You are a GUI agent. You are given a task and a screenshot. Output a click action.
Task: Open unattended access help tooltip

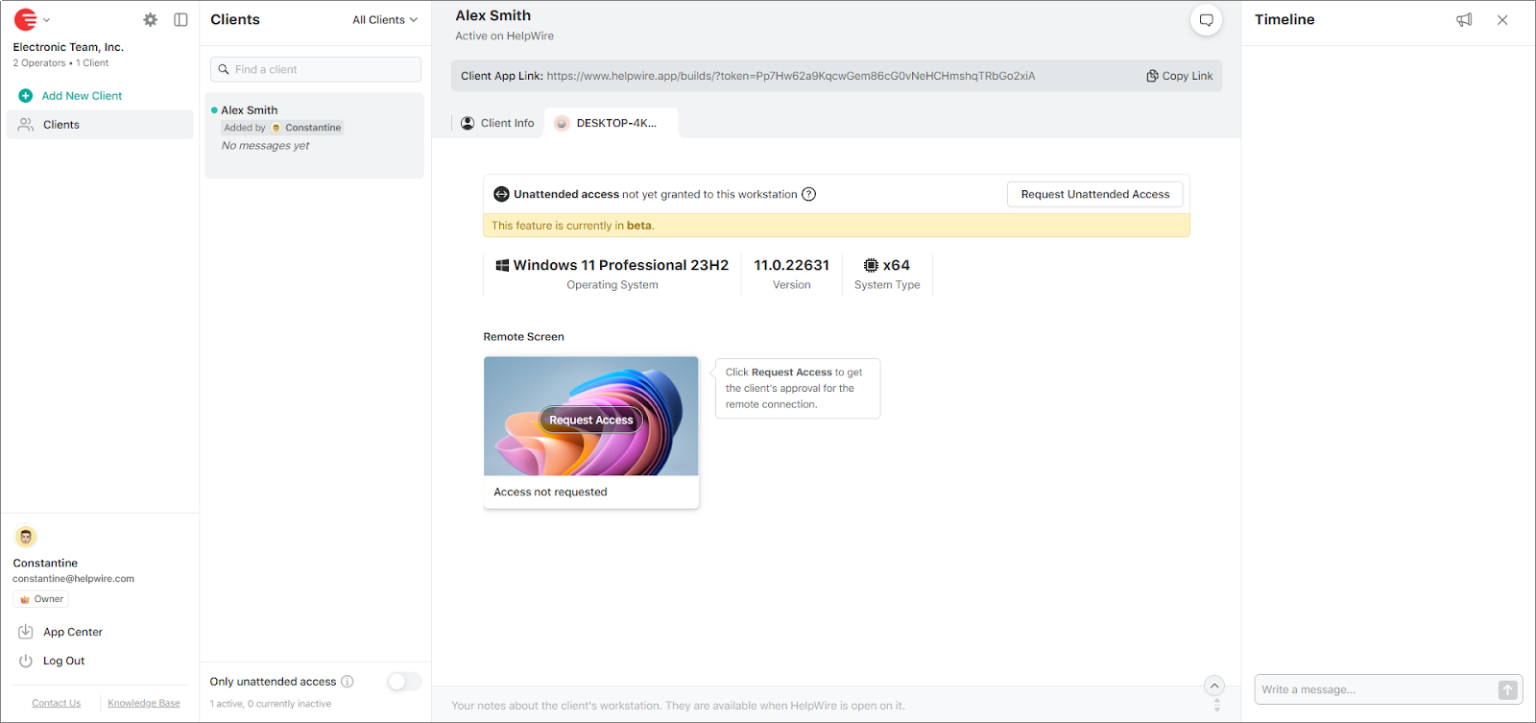coord(808,194)
